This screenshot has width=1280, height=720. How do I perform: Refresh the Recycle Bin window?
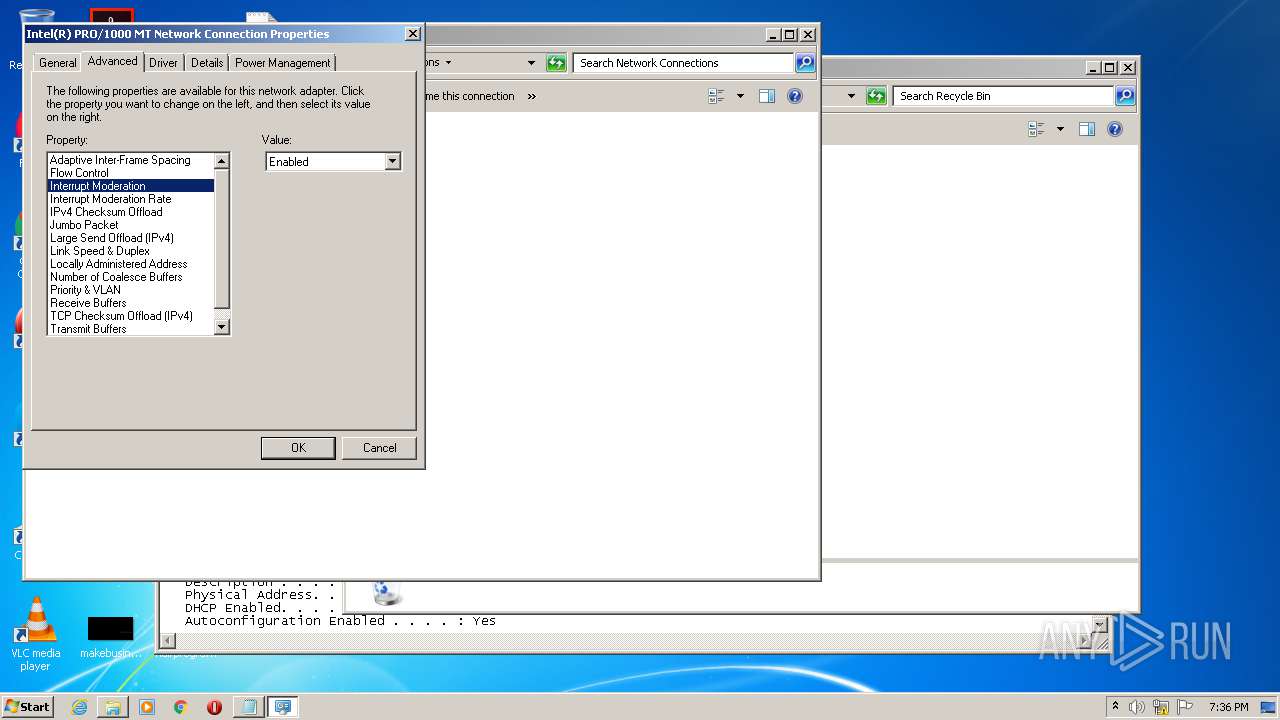tap(876, 96)
